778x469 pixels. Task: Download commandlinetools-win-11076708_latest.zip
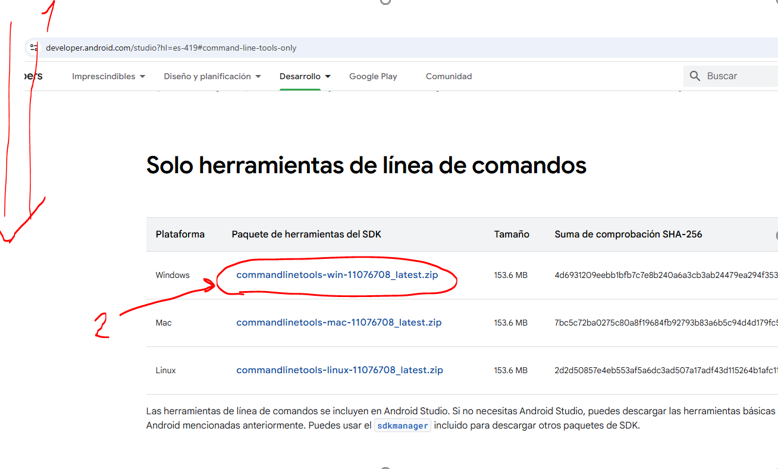[x=337, y=275]
